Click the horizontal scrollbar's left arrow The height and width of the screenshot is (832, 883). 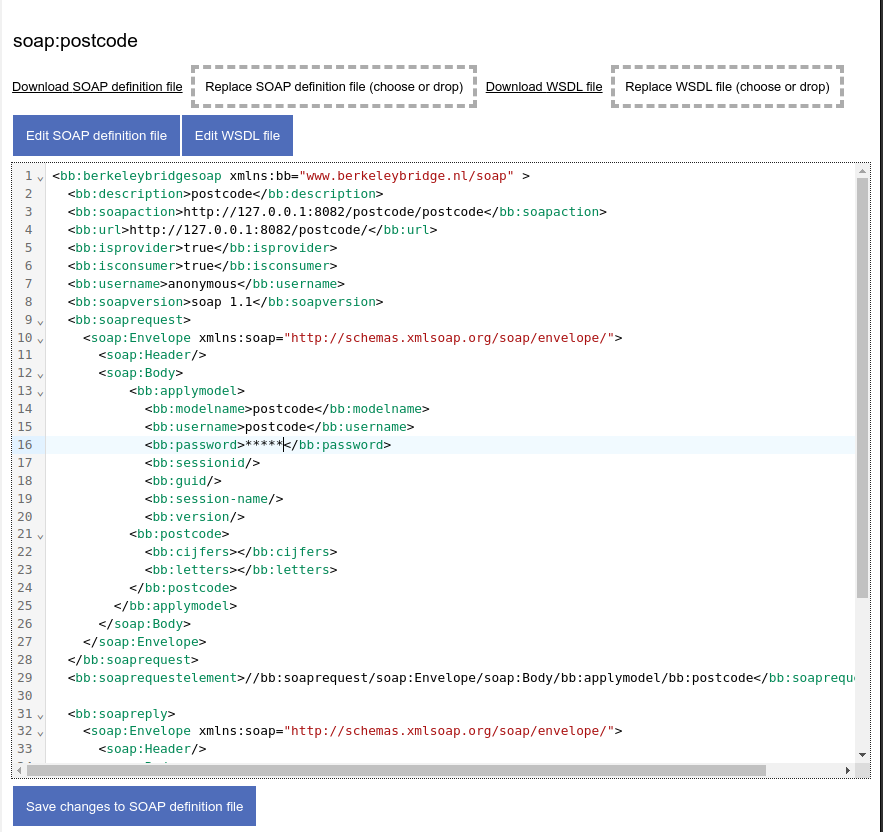tap(20, 770)
